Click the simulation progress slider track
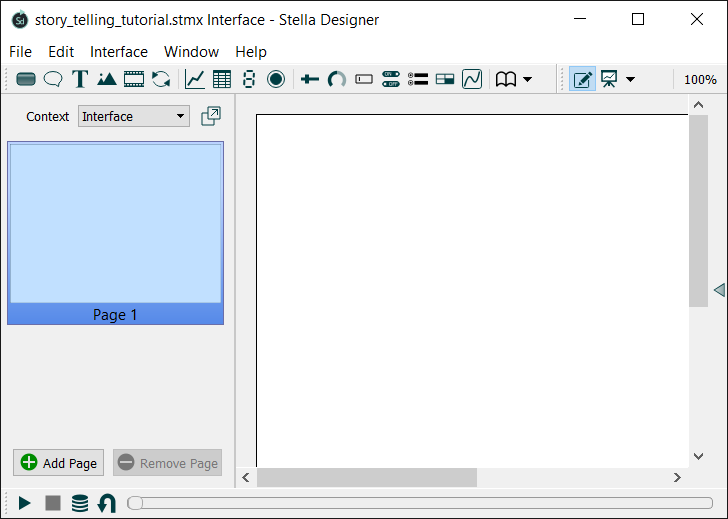 (420, 503)
